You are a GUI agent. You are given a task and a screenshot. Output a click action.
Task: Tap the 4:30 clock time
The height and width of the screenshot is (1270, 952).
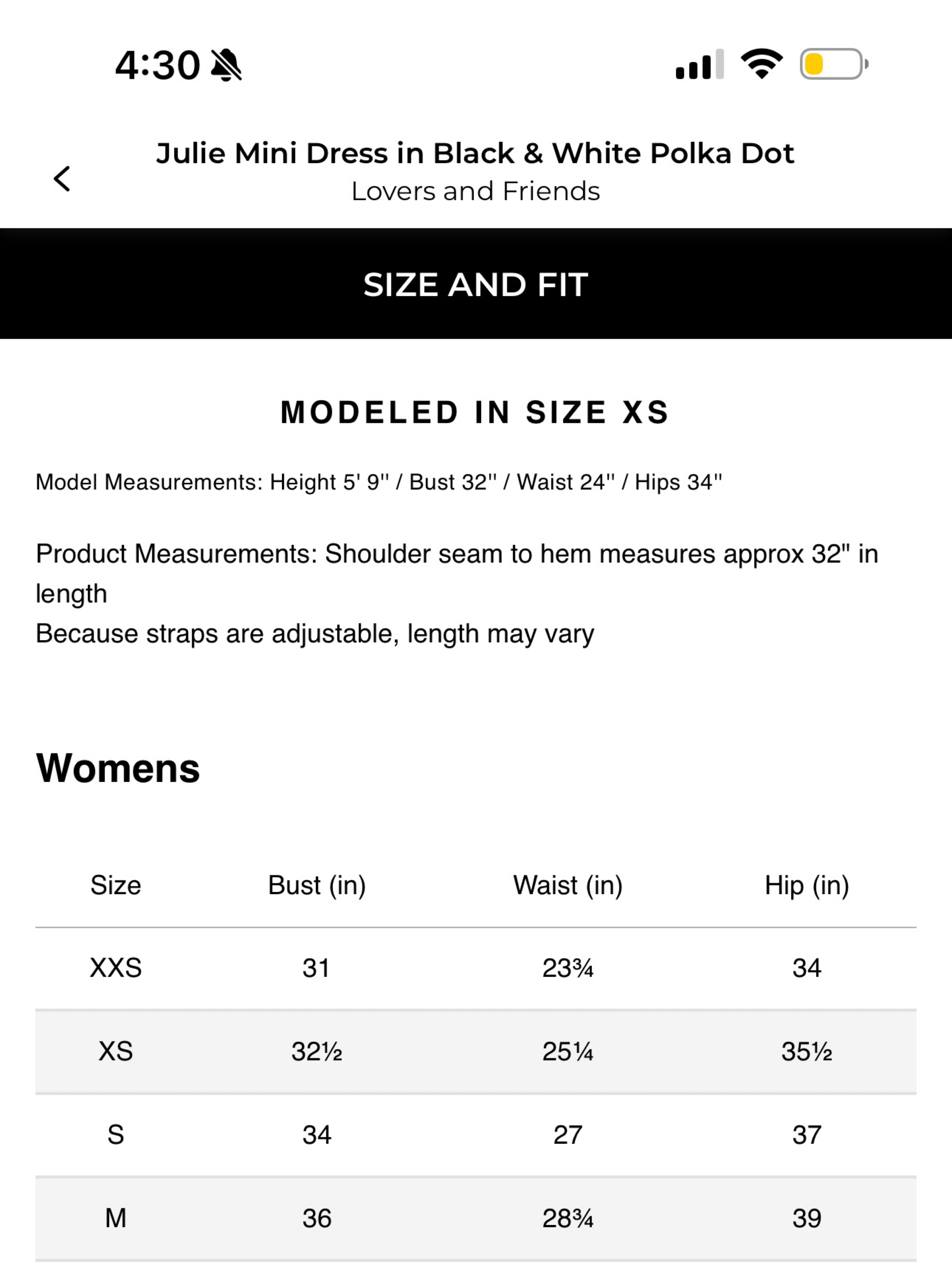pyautogui.click(x=157, y=65)
